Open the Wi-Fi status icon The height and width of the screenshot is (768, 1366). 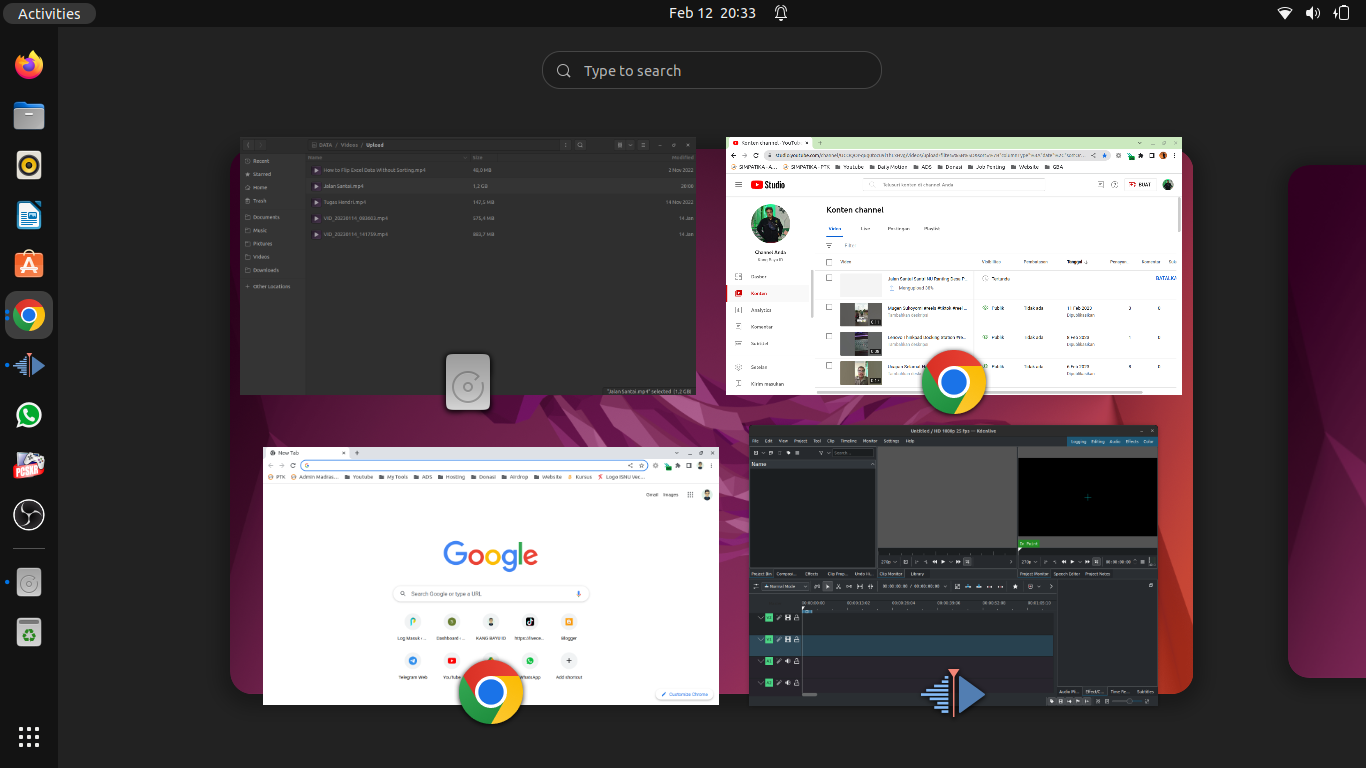point(1285,13)
